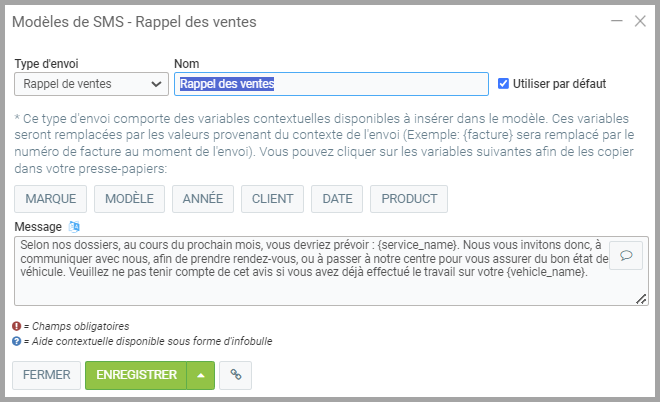Click the chain link icon button

pos(236,375)
